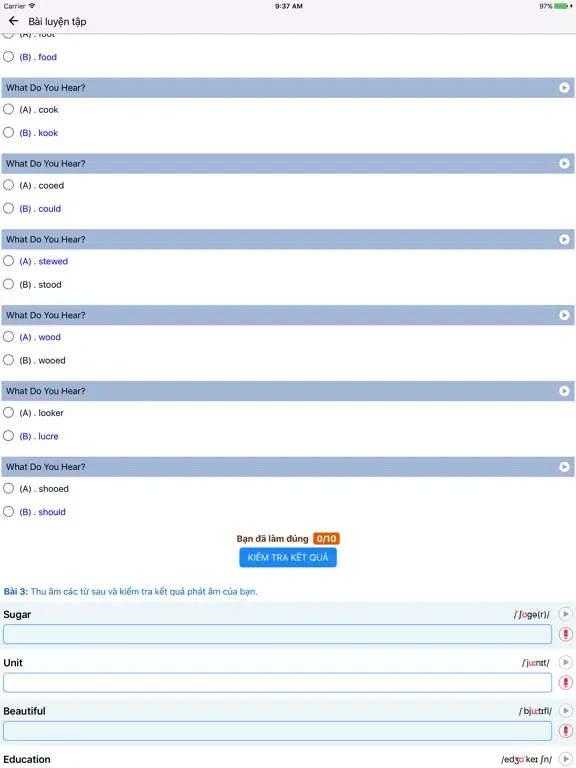Play audio for the cooed/could question
Image resolution: width=576 pixels, height=768 pixels.
564,164
